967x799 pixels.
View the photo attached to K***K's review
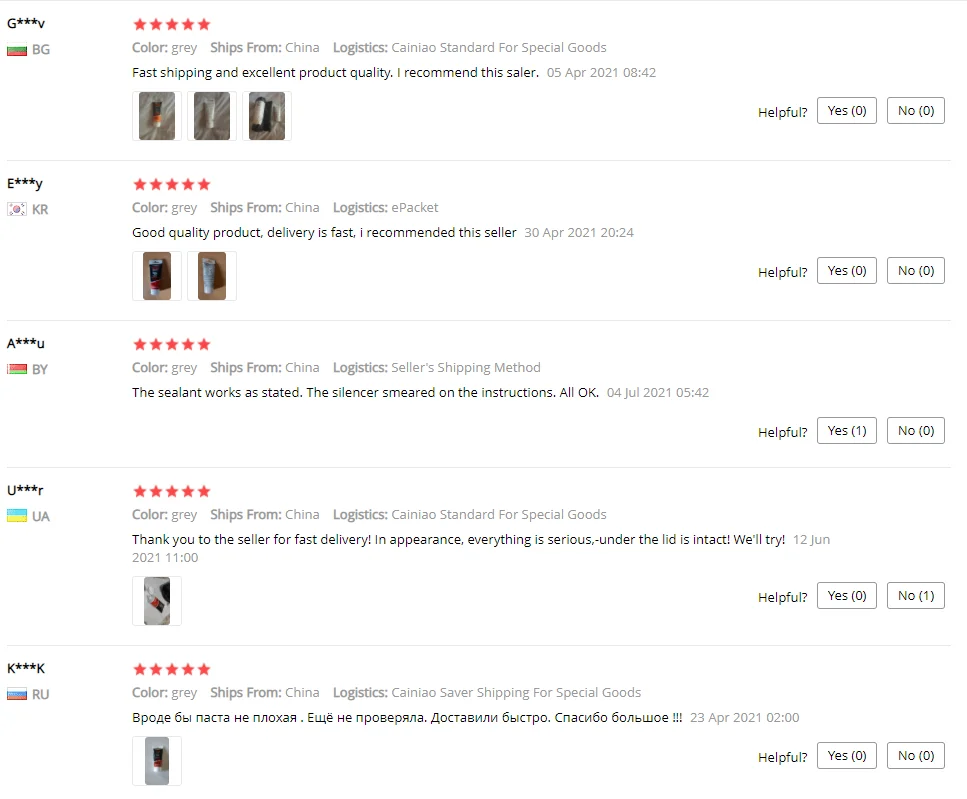click(x=157, y=761)
